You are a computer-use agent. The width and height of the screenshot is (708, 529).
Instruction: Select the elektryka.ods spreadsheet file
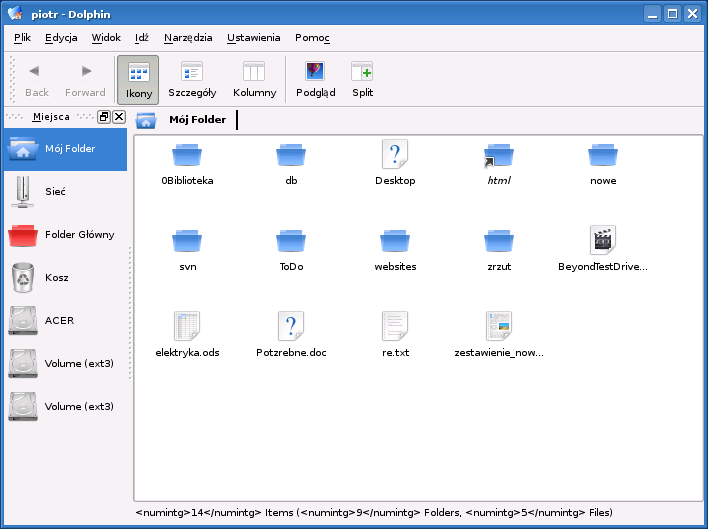click(187, 327)
